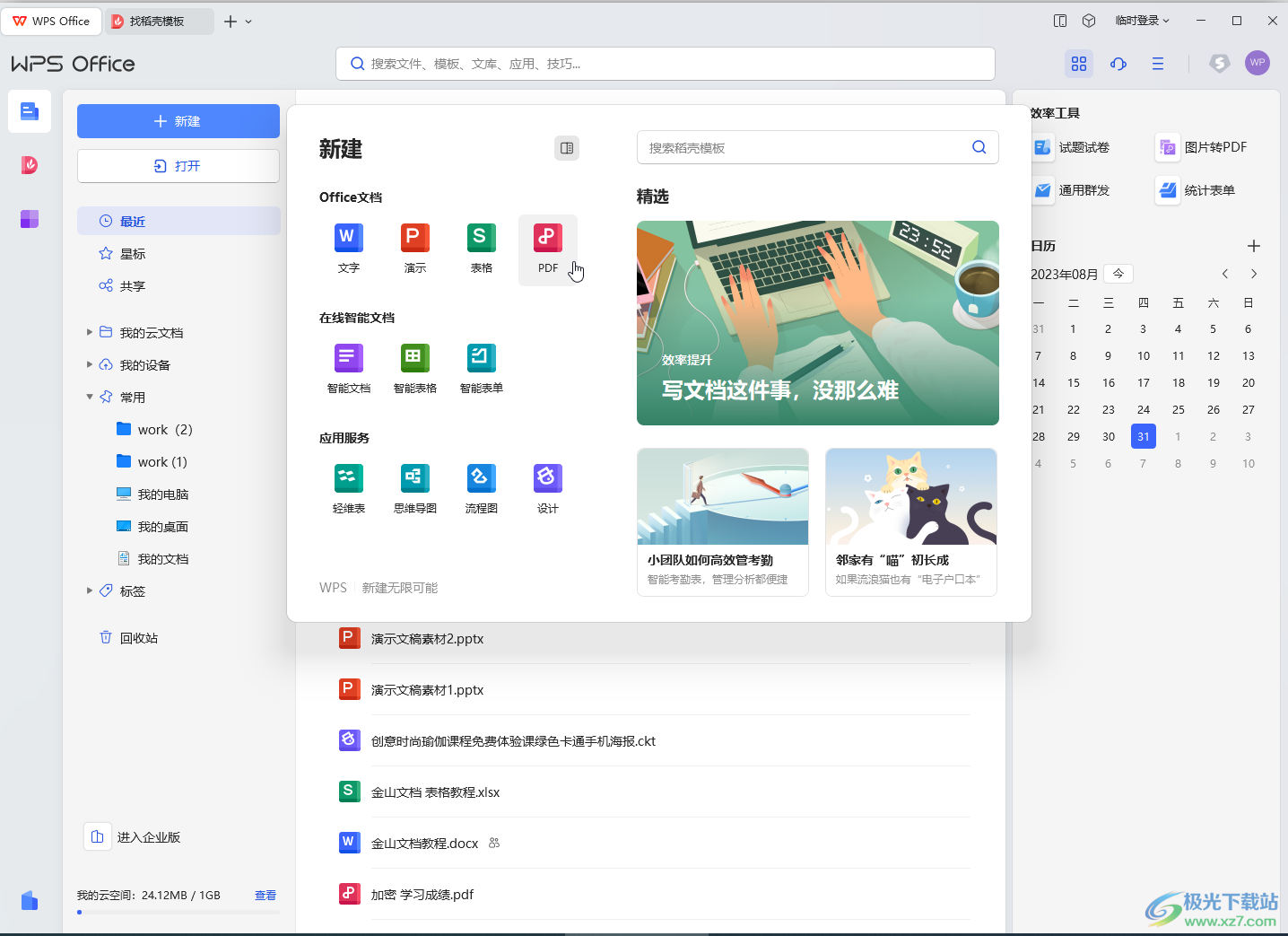The height and width of the screenshot is (936, 1288).
Task: Create a new 智能文档
Action: (x=348, y=369)
